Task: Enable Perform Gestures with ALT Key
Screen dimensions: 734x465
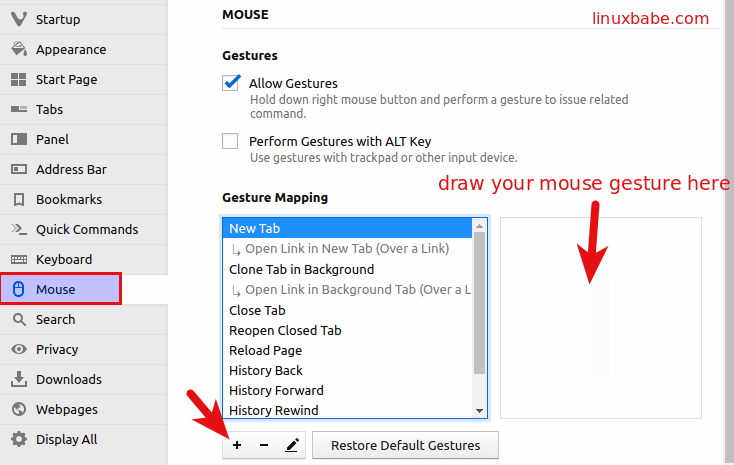Action: click(231, 141)
